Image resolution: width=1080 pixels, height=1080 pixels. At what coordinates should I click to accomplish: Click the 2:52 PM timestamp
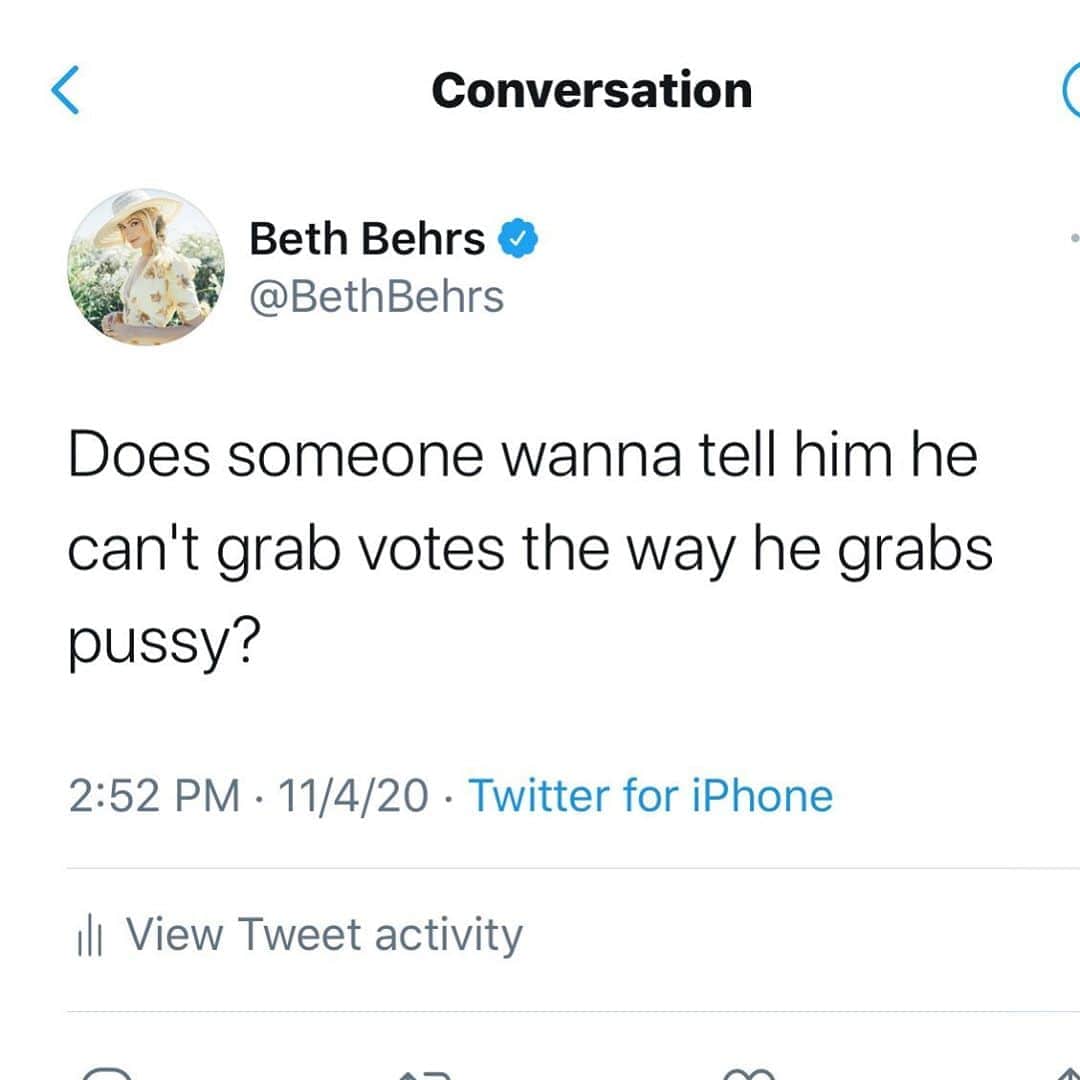(x=154, y=796)
